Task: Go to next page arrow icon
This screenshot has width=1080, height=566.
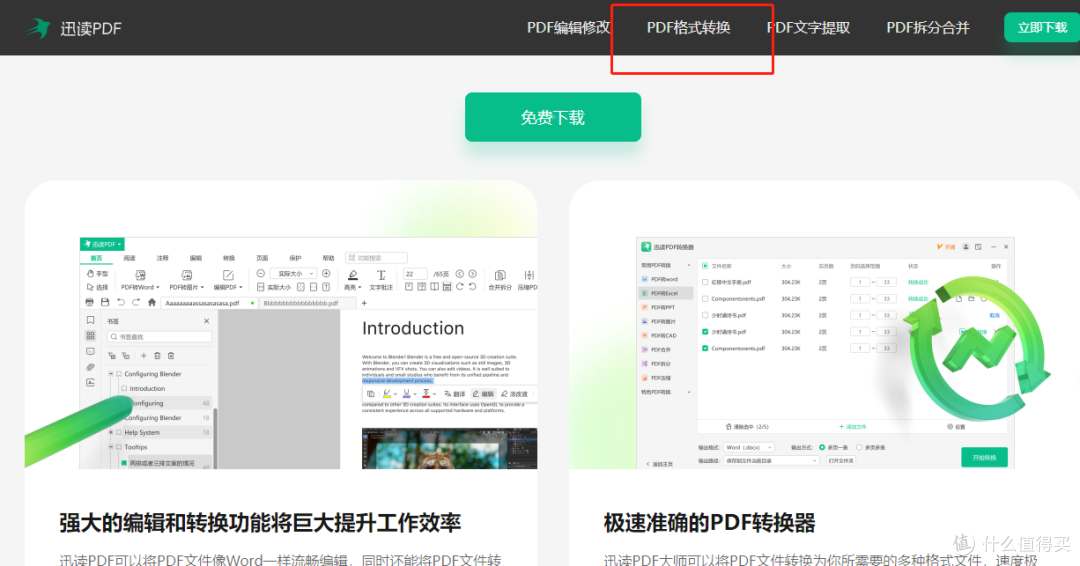Action: [472, 273]
